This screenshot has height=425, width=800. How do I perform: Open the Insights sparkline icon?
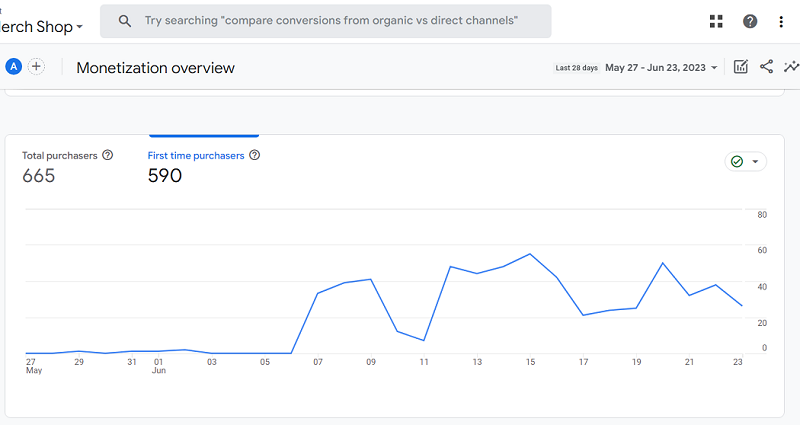[x=791, y=67]
